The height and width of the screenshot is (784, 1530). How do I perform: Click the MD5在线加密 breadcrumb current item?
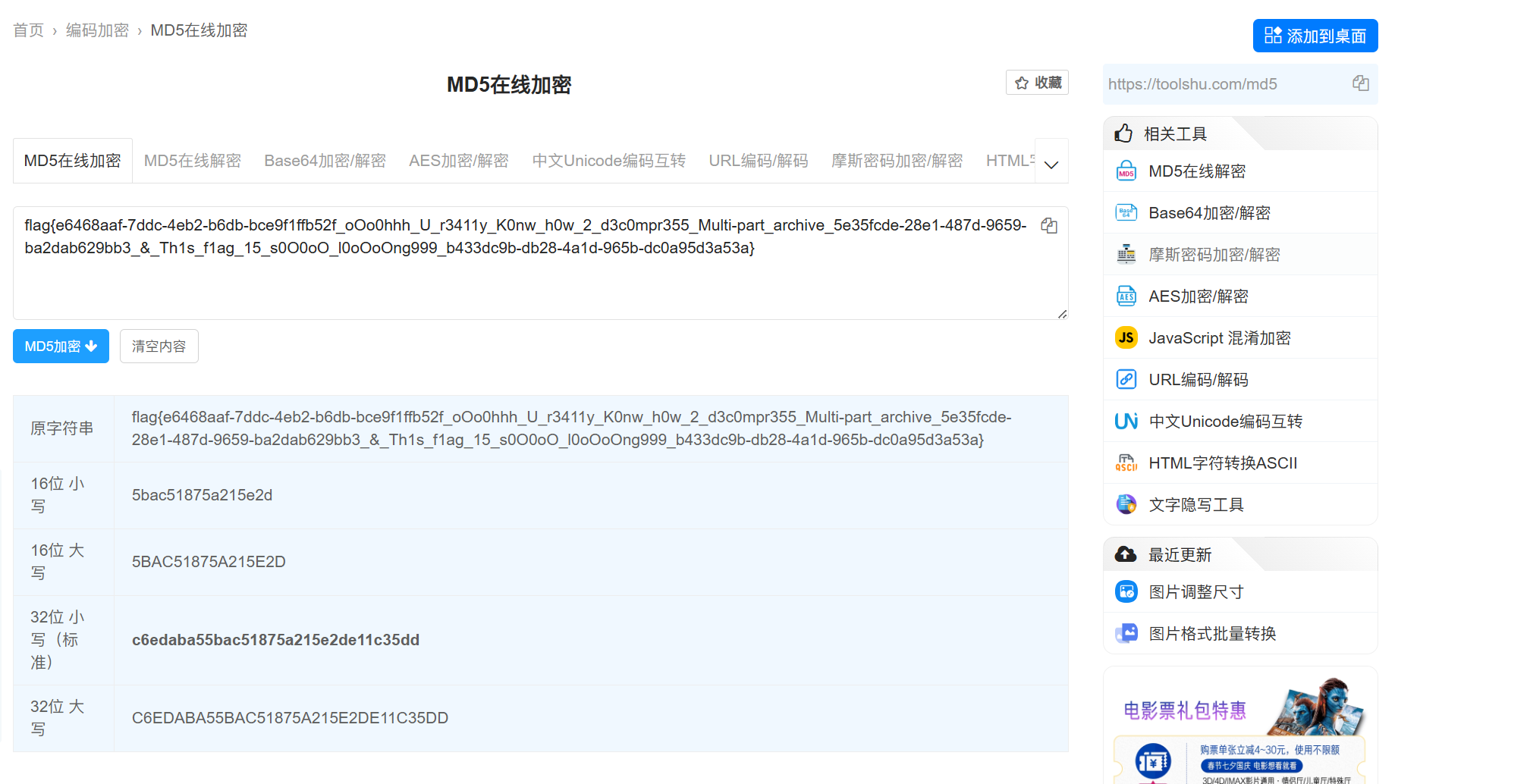tap(199, 30)
